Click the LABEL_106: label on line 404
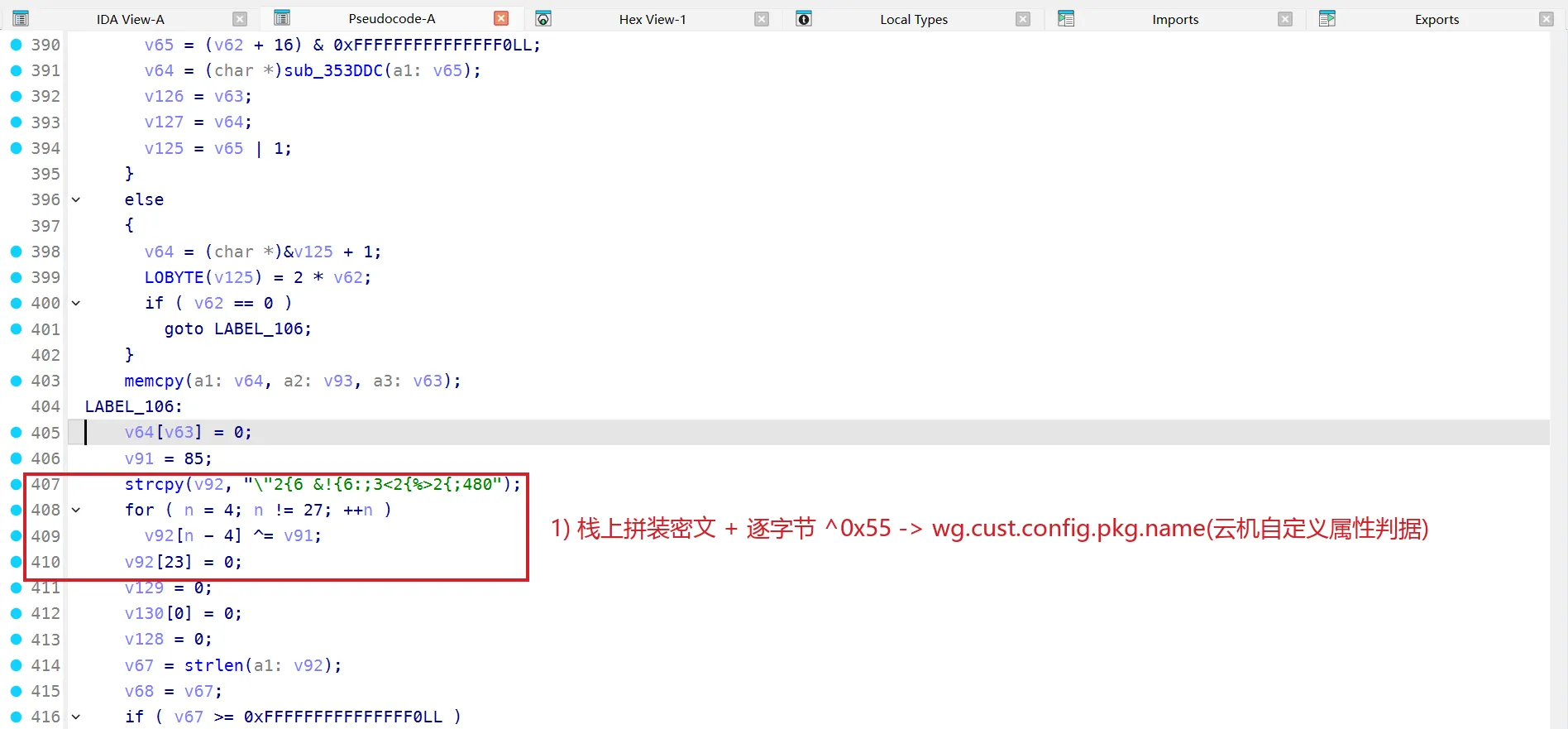Image resolution: width=1568 pixels, height=729 pixels. pos(133,406)
